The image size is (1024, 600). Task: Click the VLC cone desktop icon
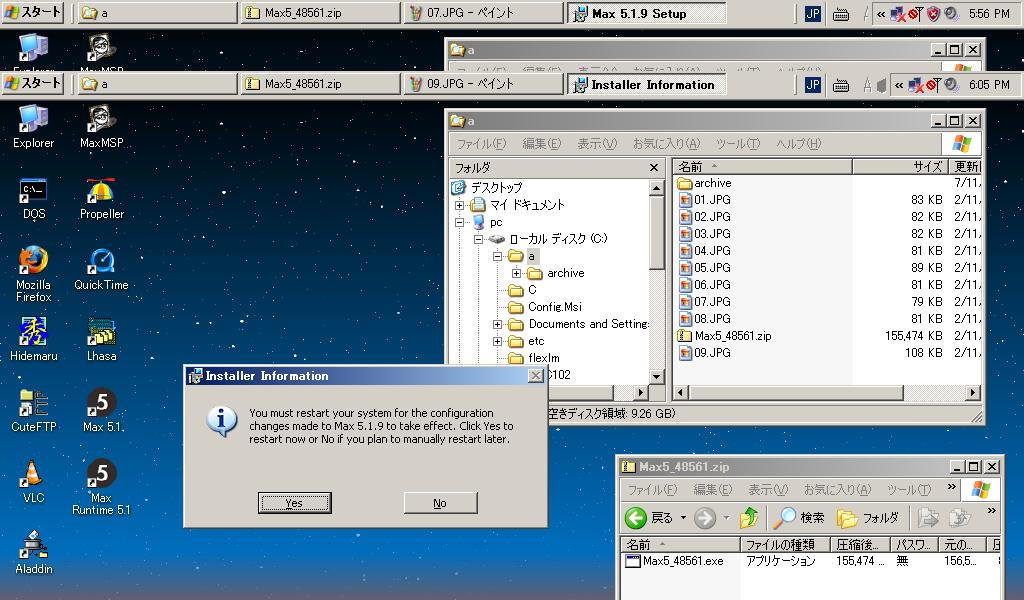pos(33,475)
